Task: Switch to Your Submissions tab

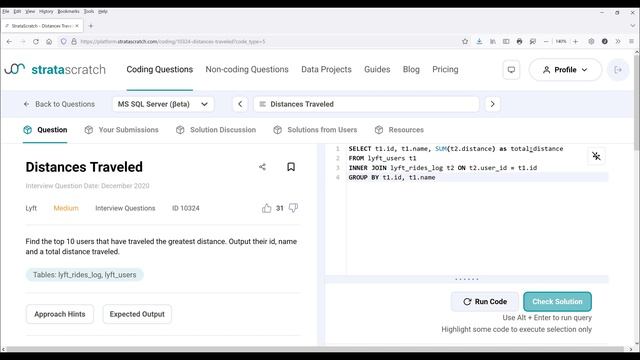Action: click(122, 130)
